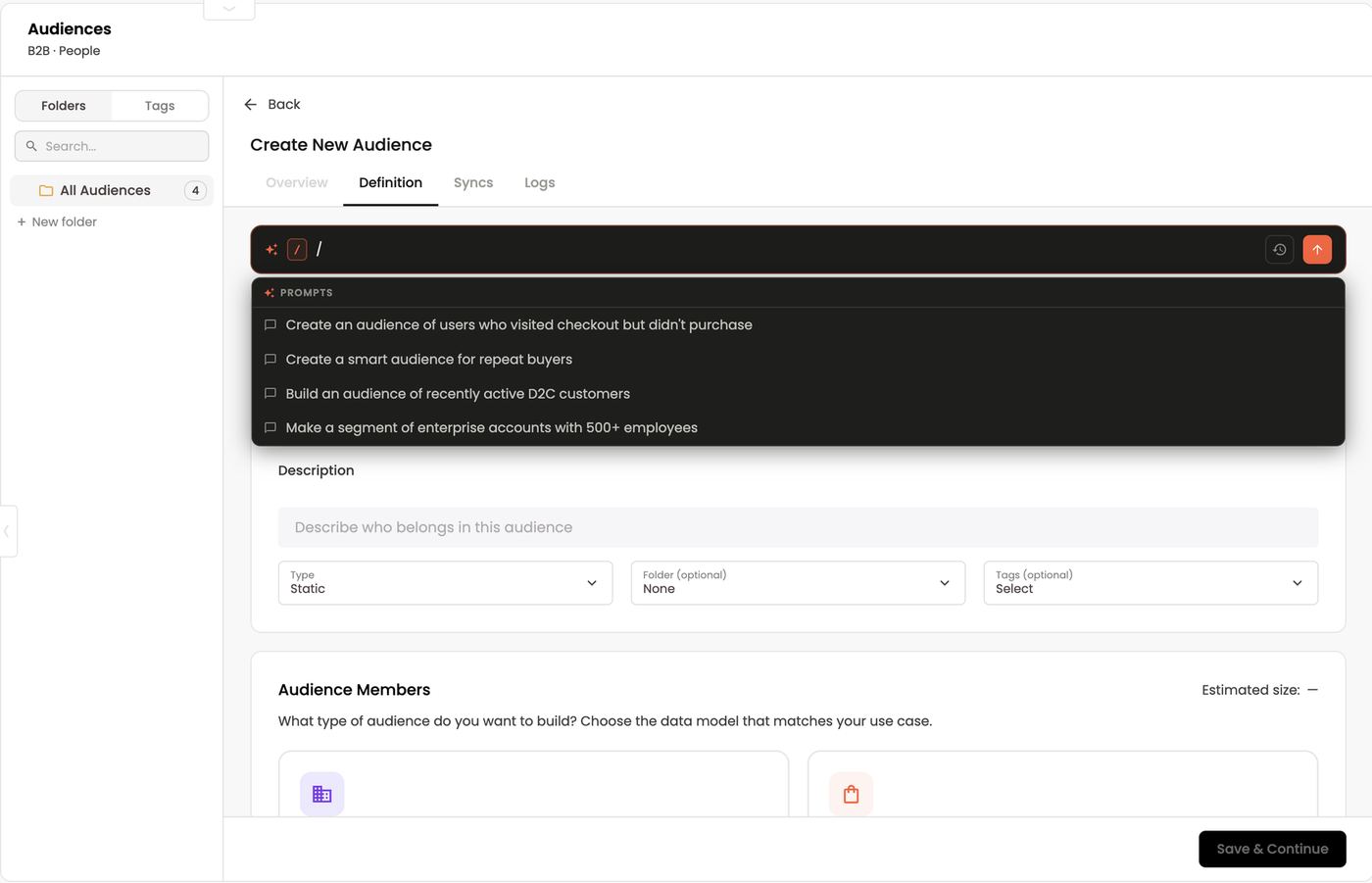This screenshot has height=883, width=1372.
Task: Click the purple building data model icon
Action: [321, 794]
